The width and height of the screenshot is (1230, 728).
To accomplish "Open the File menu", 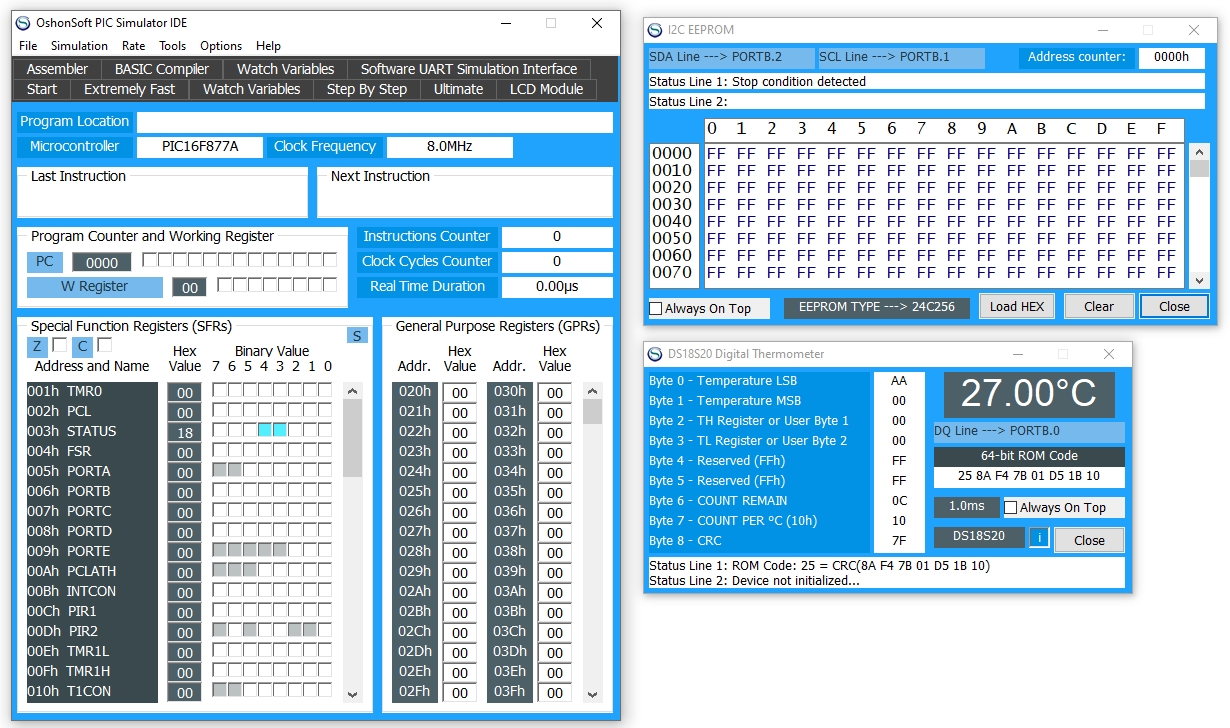I will coord(28,45).
